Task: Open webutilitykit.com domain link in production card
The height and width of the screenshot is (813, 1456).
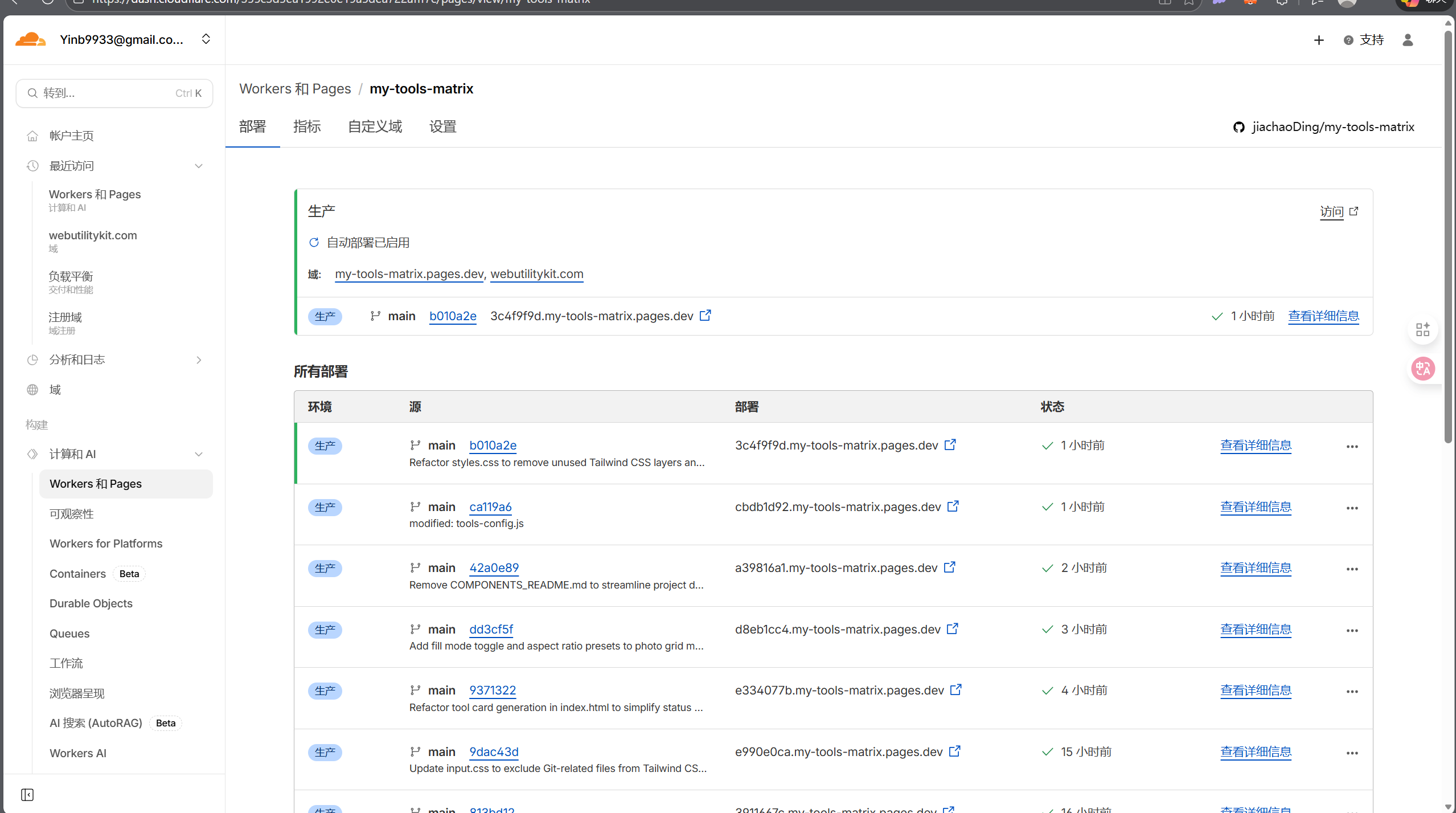Action: coord(537,274)
